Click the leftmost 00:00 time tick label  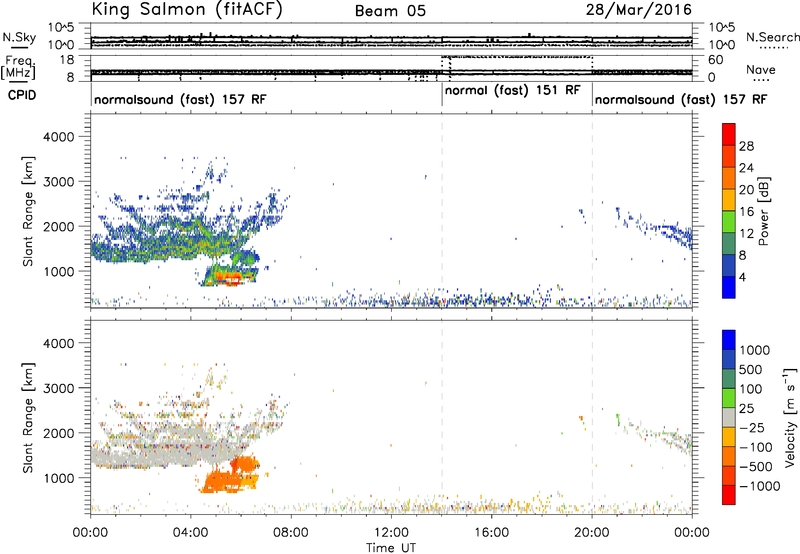(x=90, y=533)
